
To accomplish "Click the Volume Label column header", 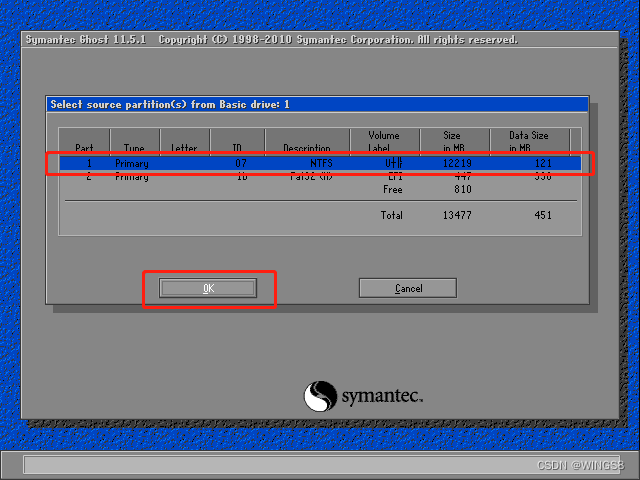I will 384,142.
